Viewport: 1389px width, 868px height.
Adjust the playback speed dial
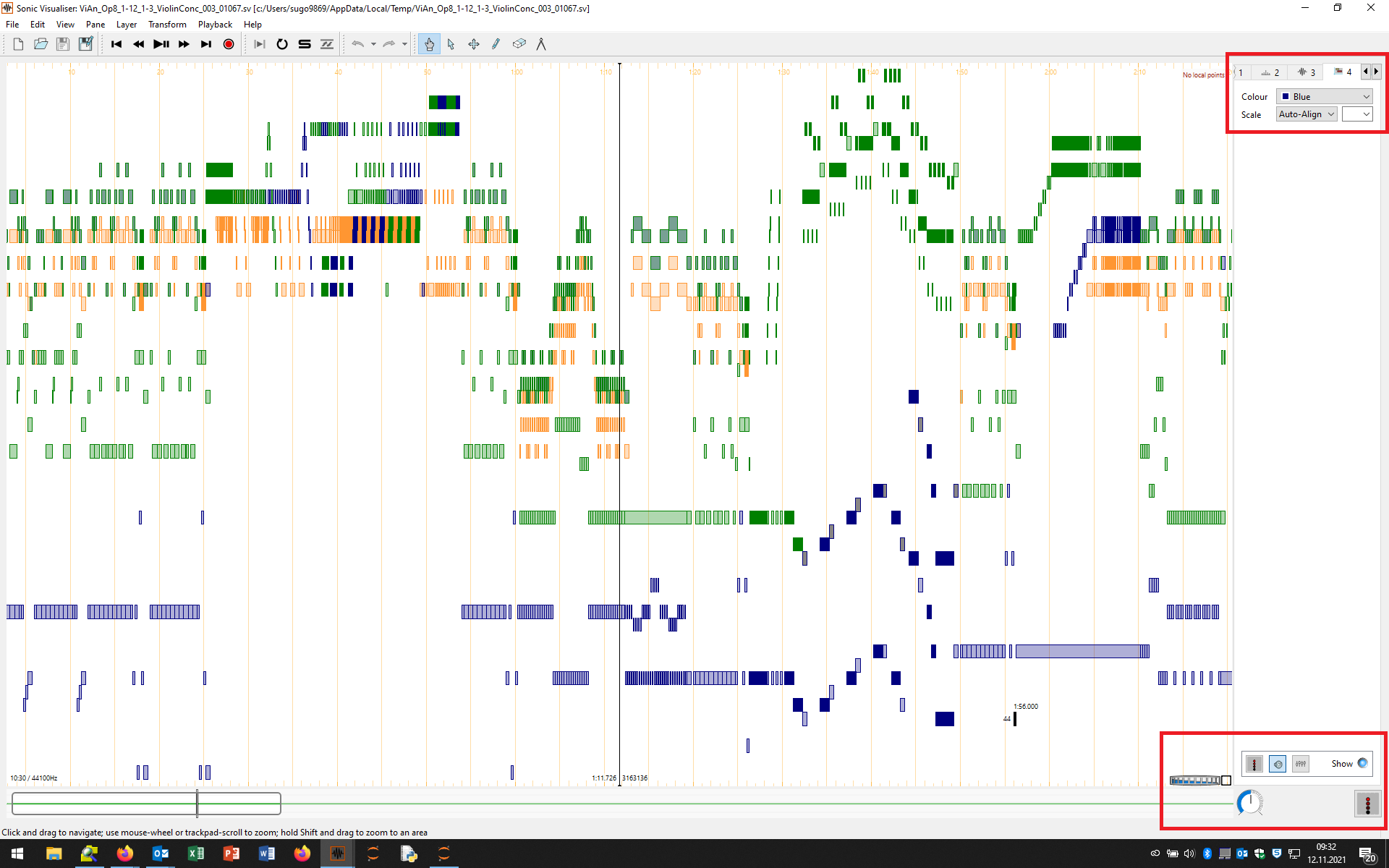1249,803
